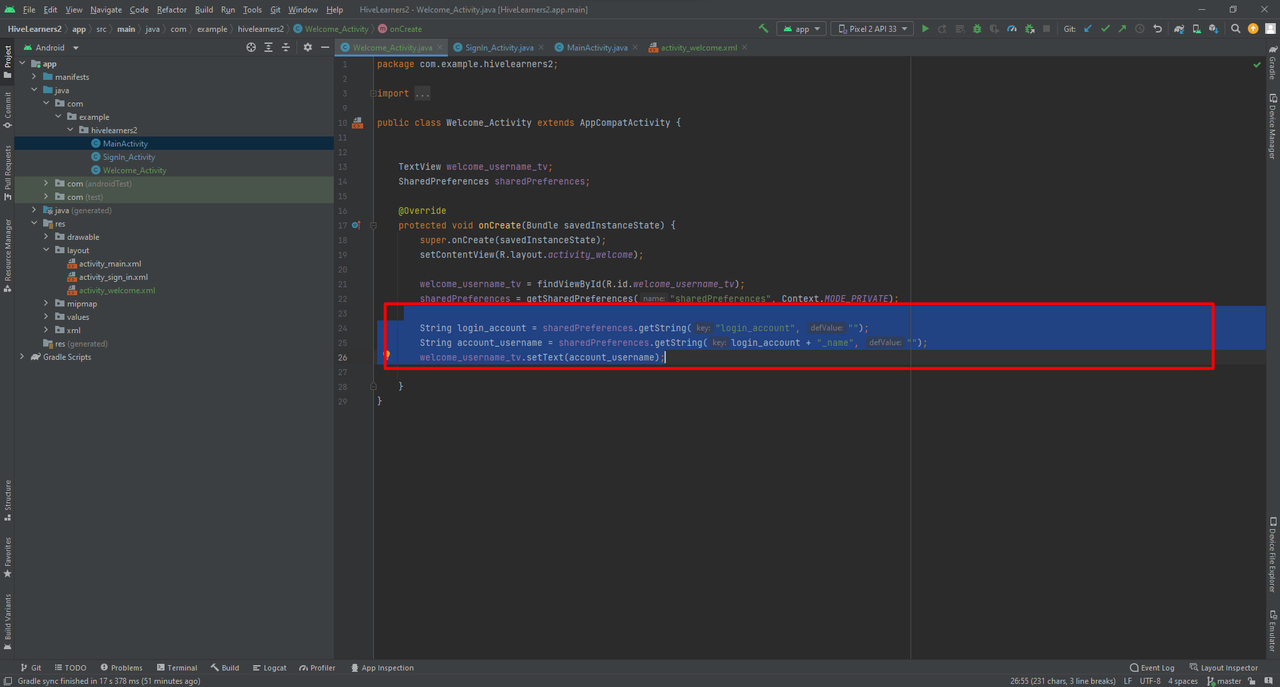This screenshot has width=1280, height=687.
Task: Toggle the Device File Explorer window
Action: [x=1273, y=557]
